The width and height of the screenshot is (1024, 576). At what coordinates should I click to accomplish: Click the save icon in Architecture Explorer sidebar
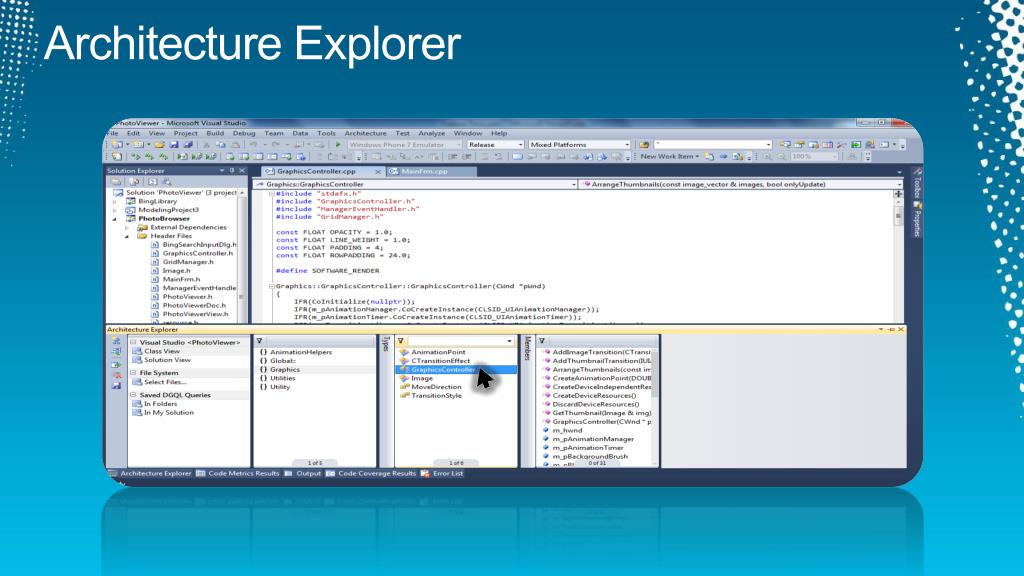(116, 386)
